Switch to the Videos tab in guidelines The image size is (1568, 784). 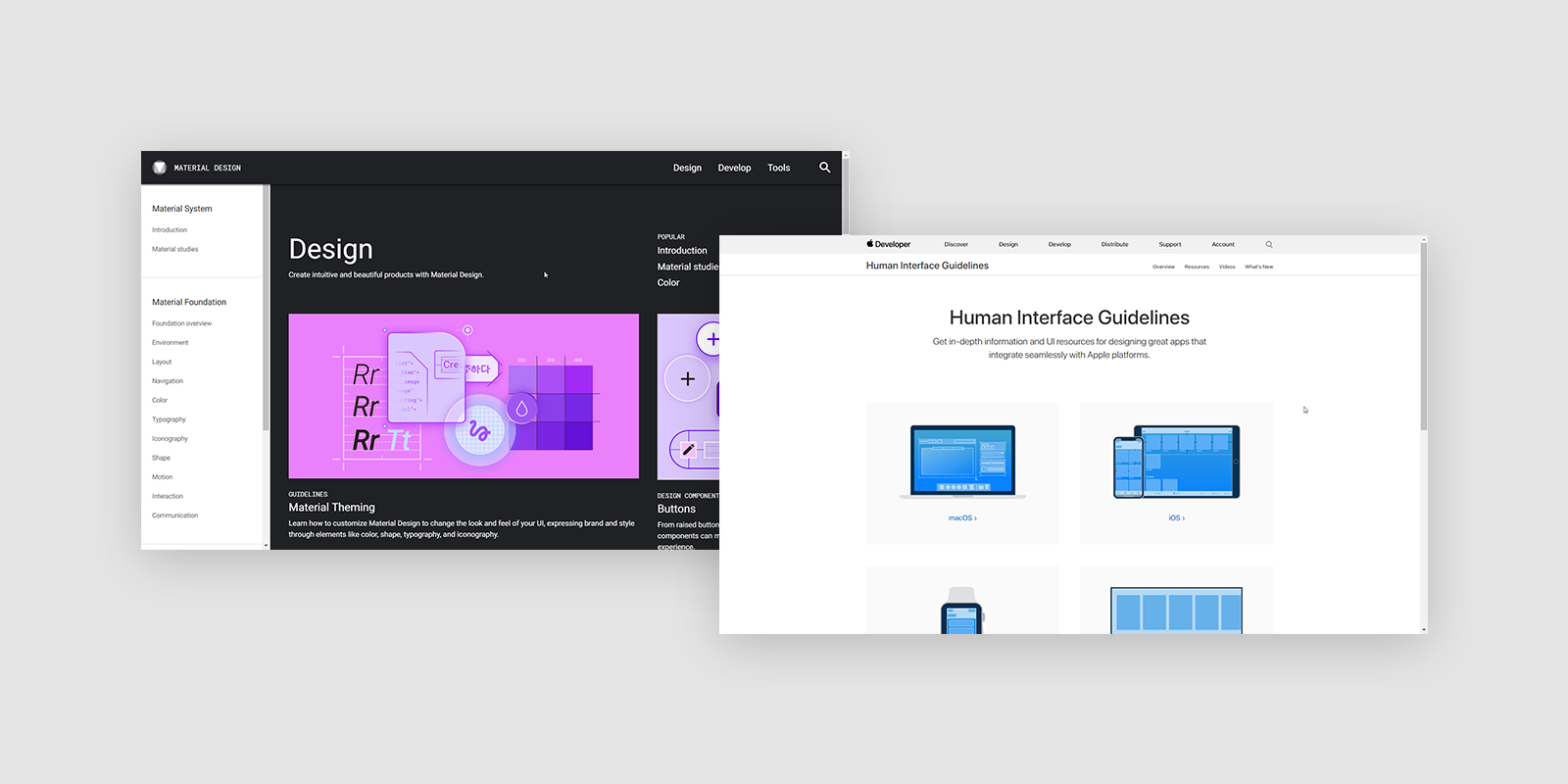pyautogui.click(x=1227, y=267)
